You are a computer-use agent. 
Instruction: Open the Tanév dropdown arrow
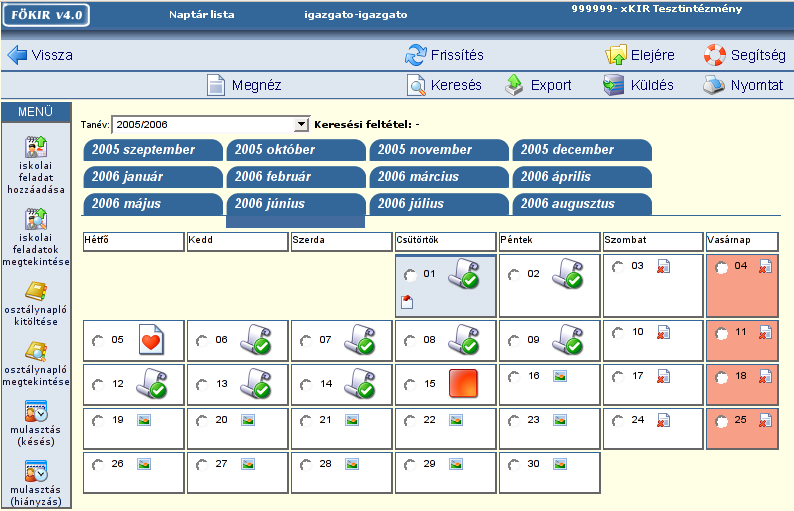pos(301,124)
